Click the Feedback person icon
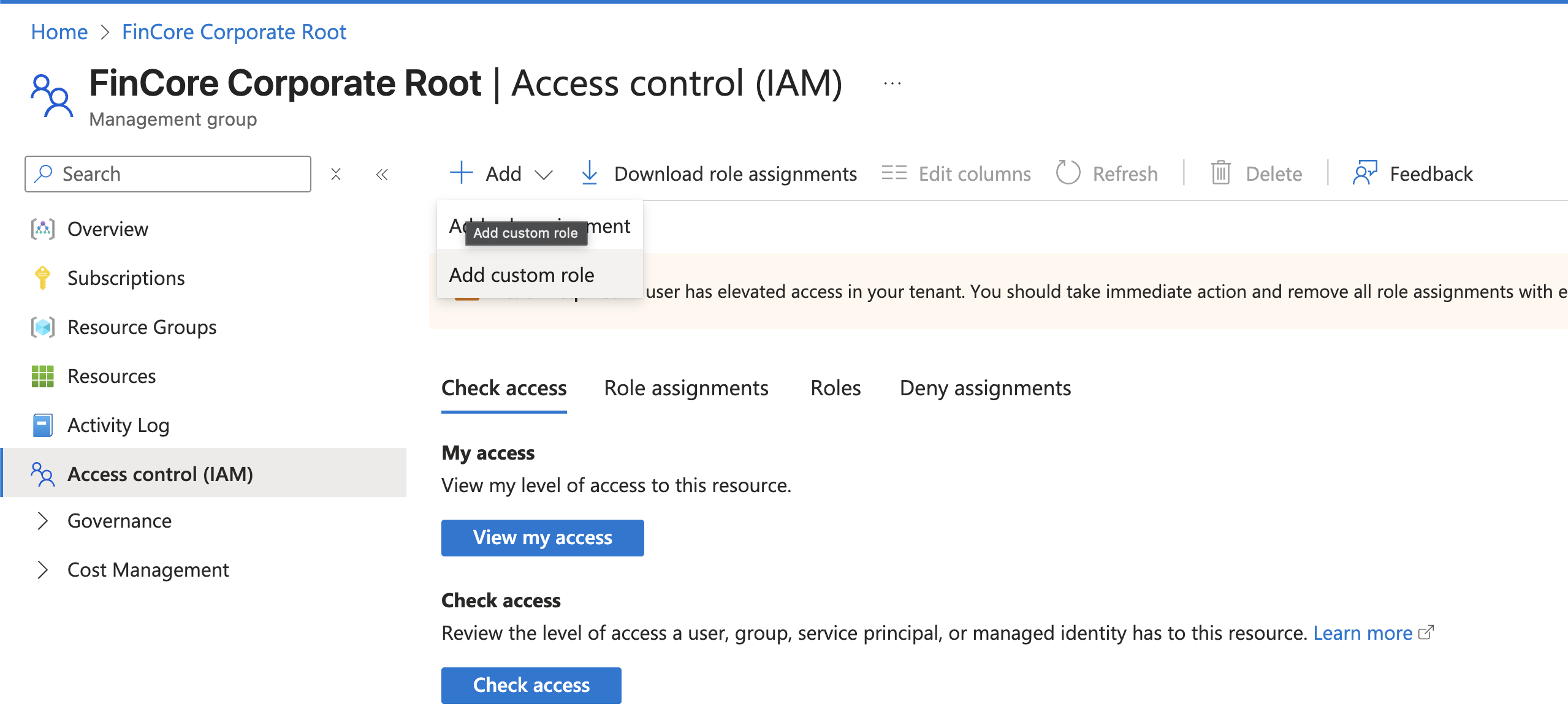The height and width of the screenshot is (717, 1568). (x=1364, y=173)
